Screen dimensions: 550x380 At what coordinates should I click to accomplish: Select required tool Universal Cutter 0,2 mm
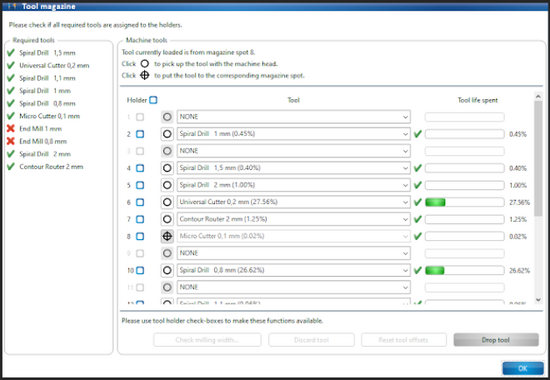click(x=54, y=65)
